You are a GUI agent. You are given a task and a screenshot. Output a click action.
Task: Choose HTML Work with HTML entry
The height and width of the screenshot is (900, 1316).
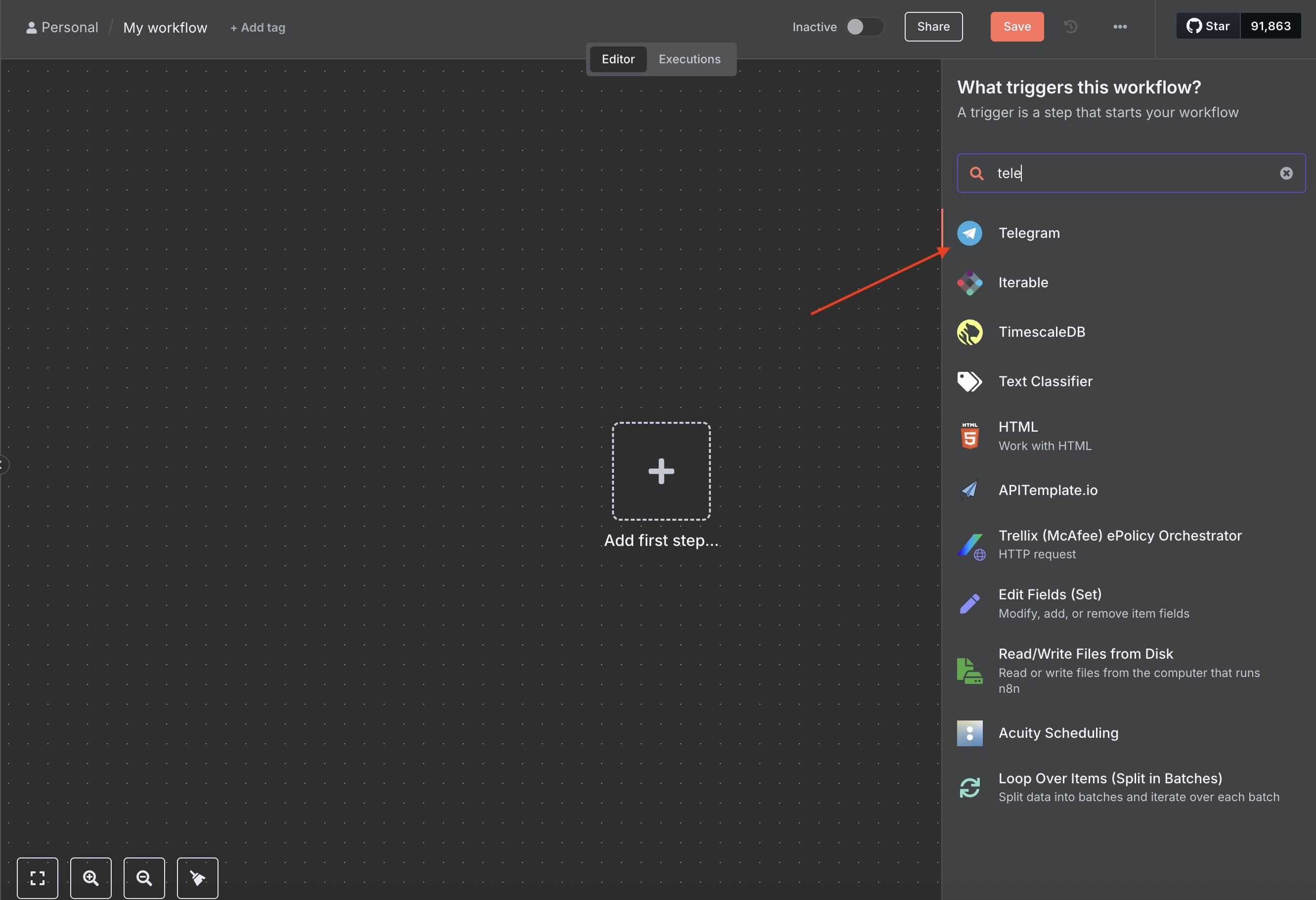(1128, 436)
